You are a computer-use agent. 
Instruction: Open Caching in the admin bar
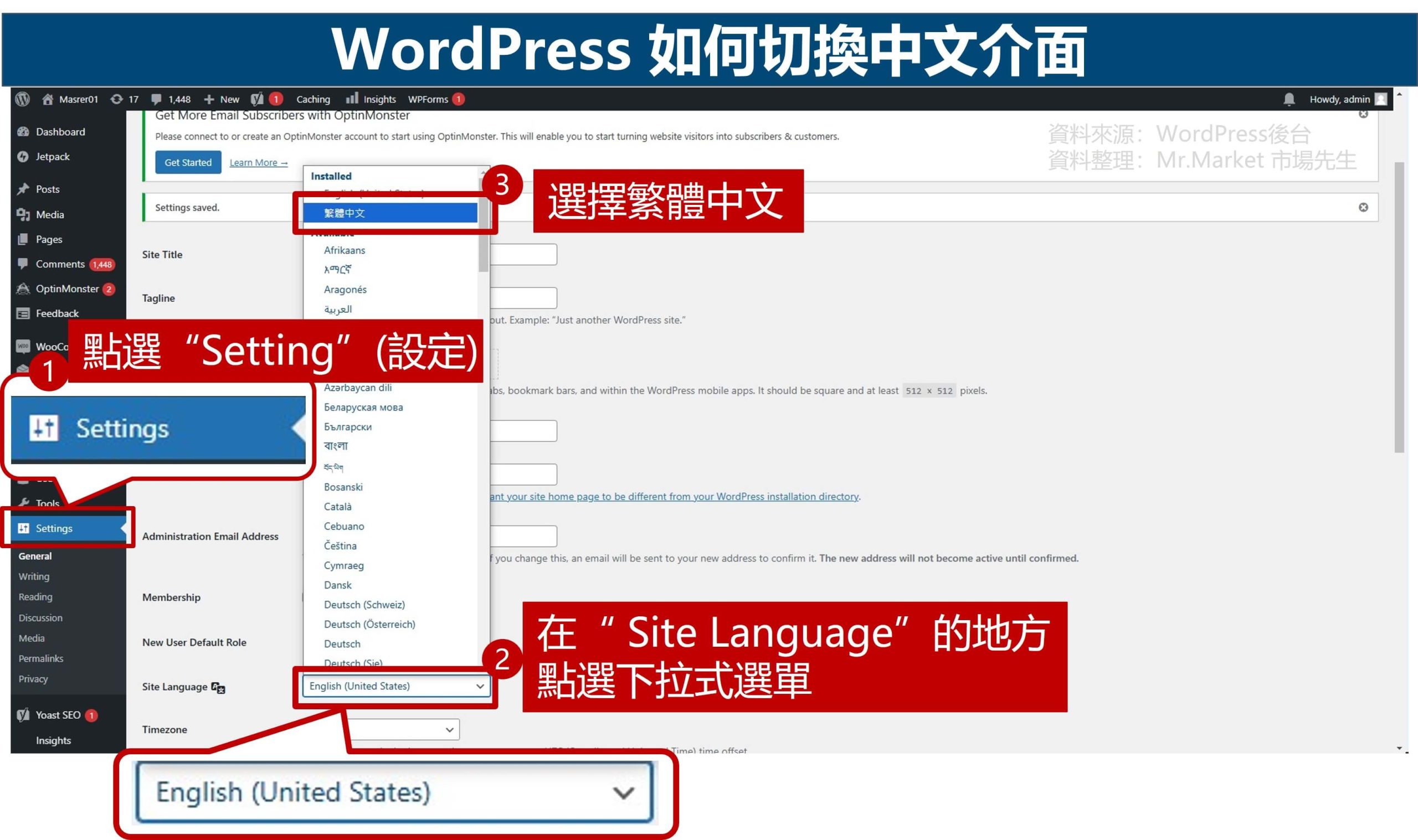coord(313,99)
